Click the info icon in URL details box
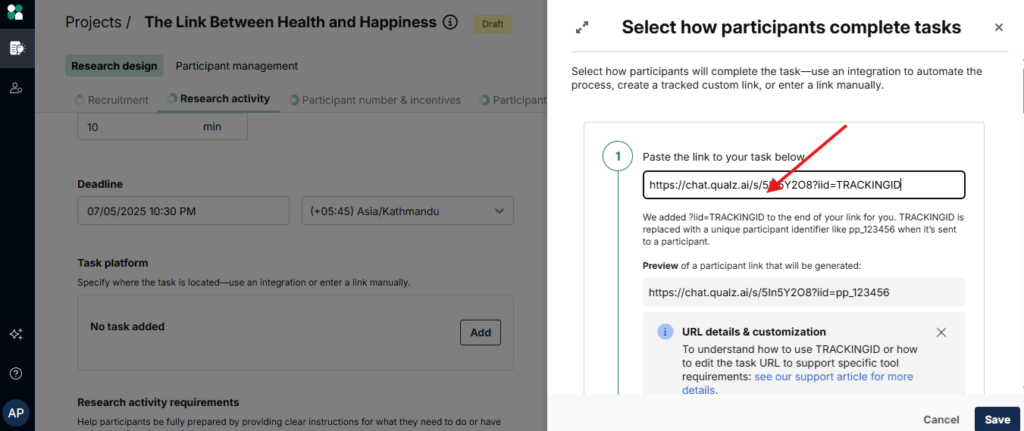Screen dimensions: 1024x431 pyautogui.click(x=665, y=332)
